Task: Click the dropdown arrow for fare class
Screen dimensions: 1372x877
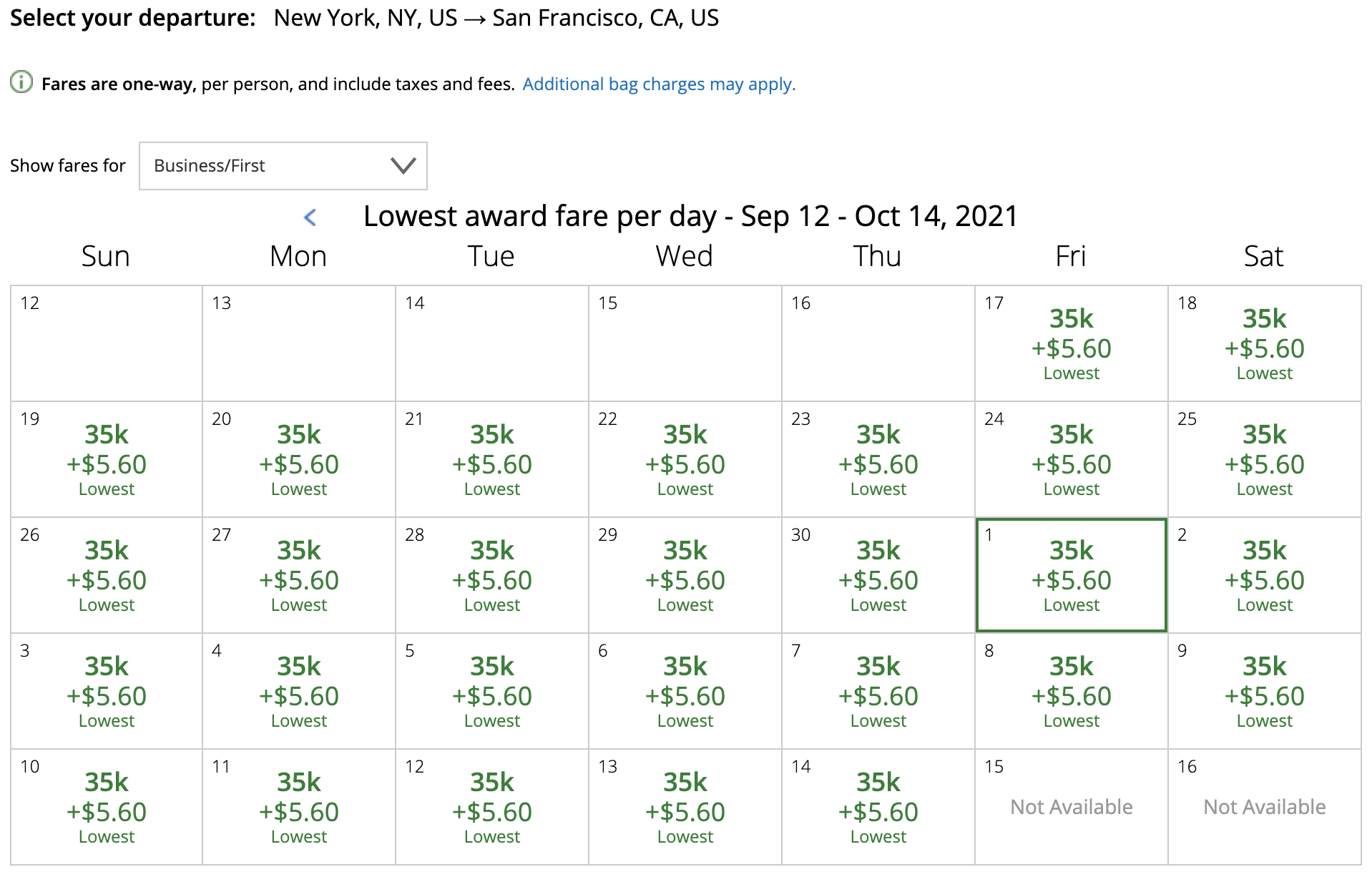Action: pyautogui.click(x=403, y=166)
